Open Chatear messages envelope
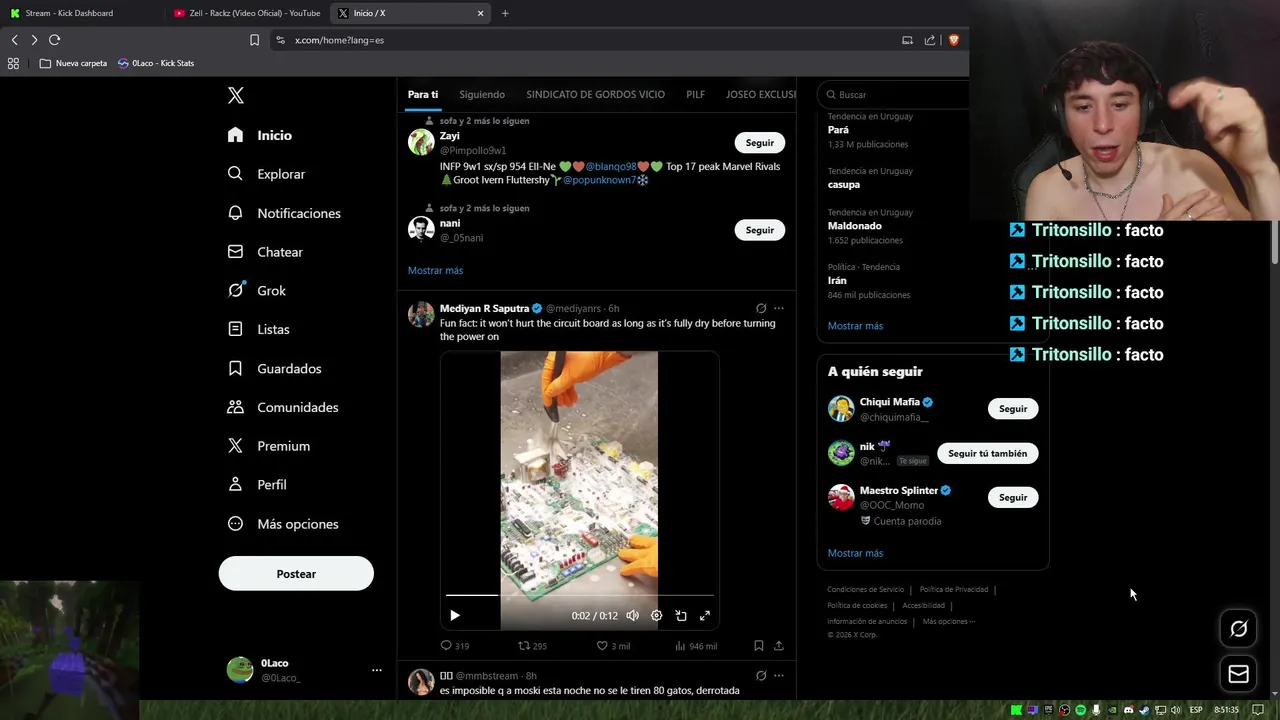 235,252
